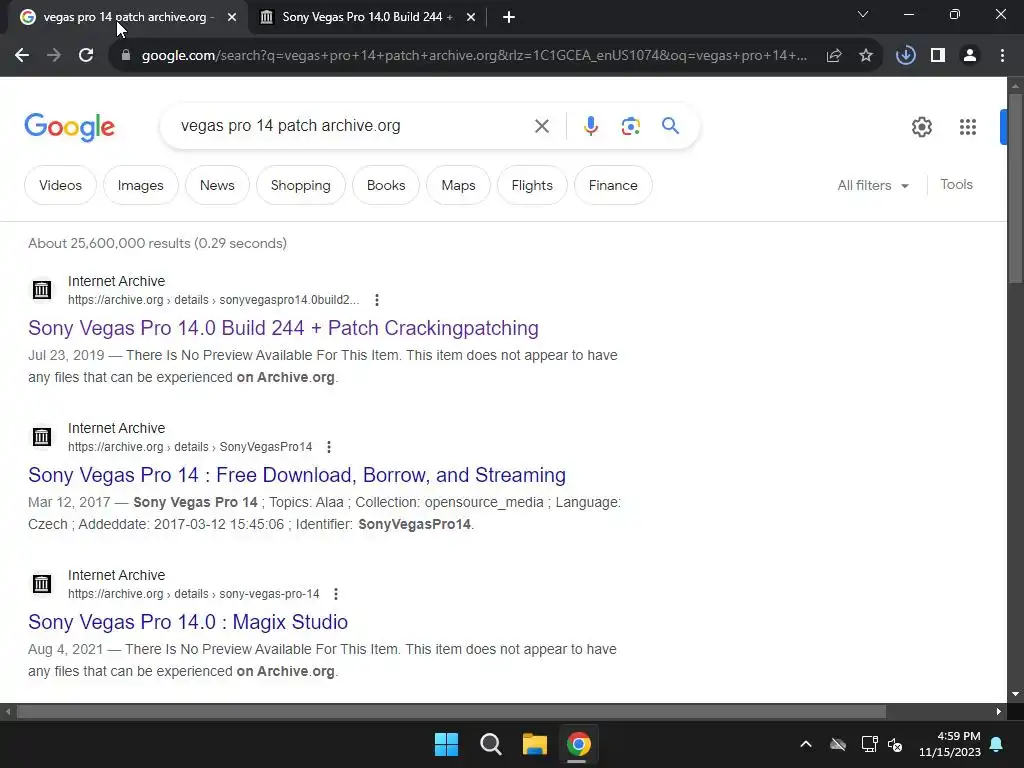Open File Explorer from the taskbar

(x=534, y=744)
